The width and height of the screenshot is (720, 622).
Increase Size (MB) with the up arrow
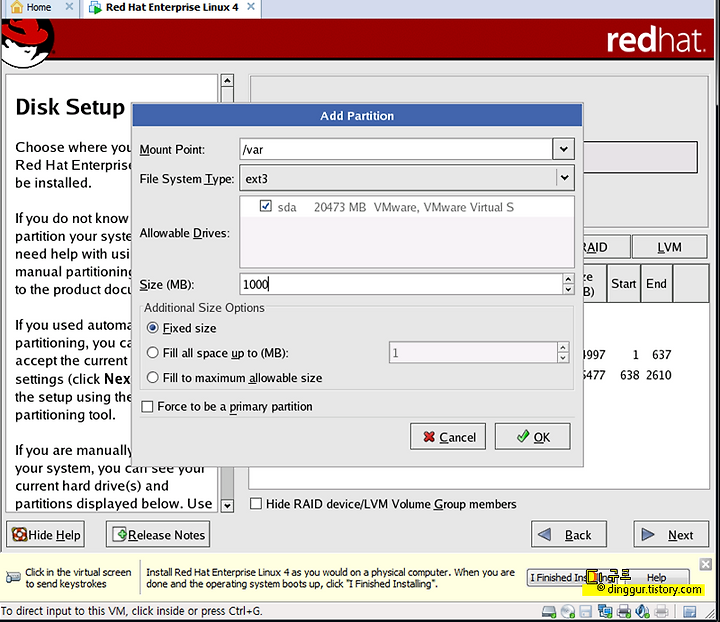tap(568, 279)
